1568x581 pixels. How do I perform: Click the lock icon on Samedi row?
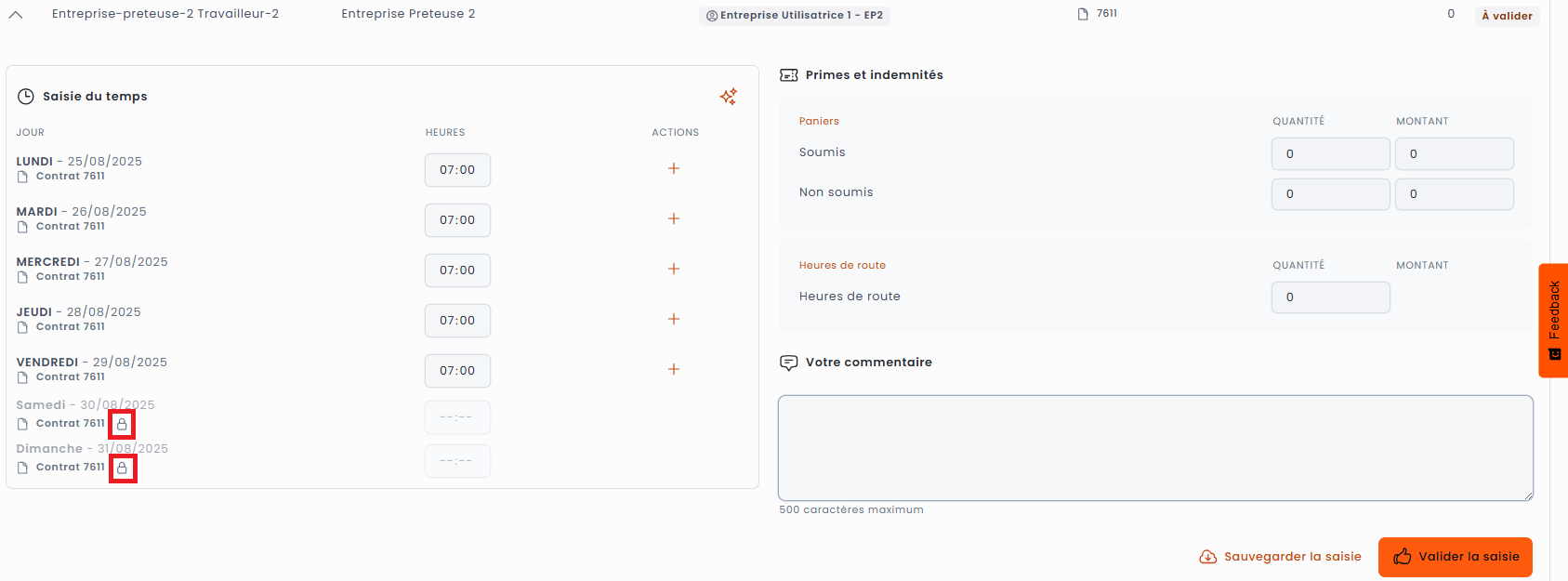pos(122,424)
